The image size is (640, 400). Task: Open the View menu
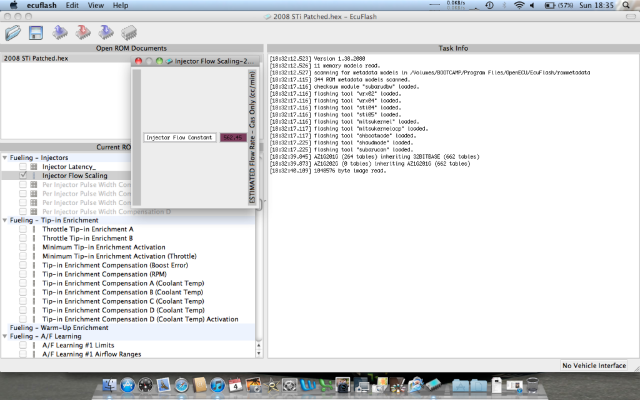(96, 5)
